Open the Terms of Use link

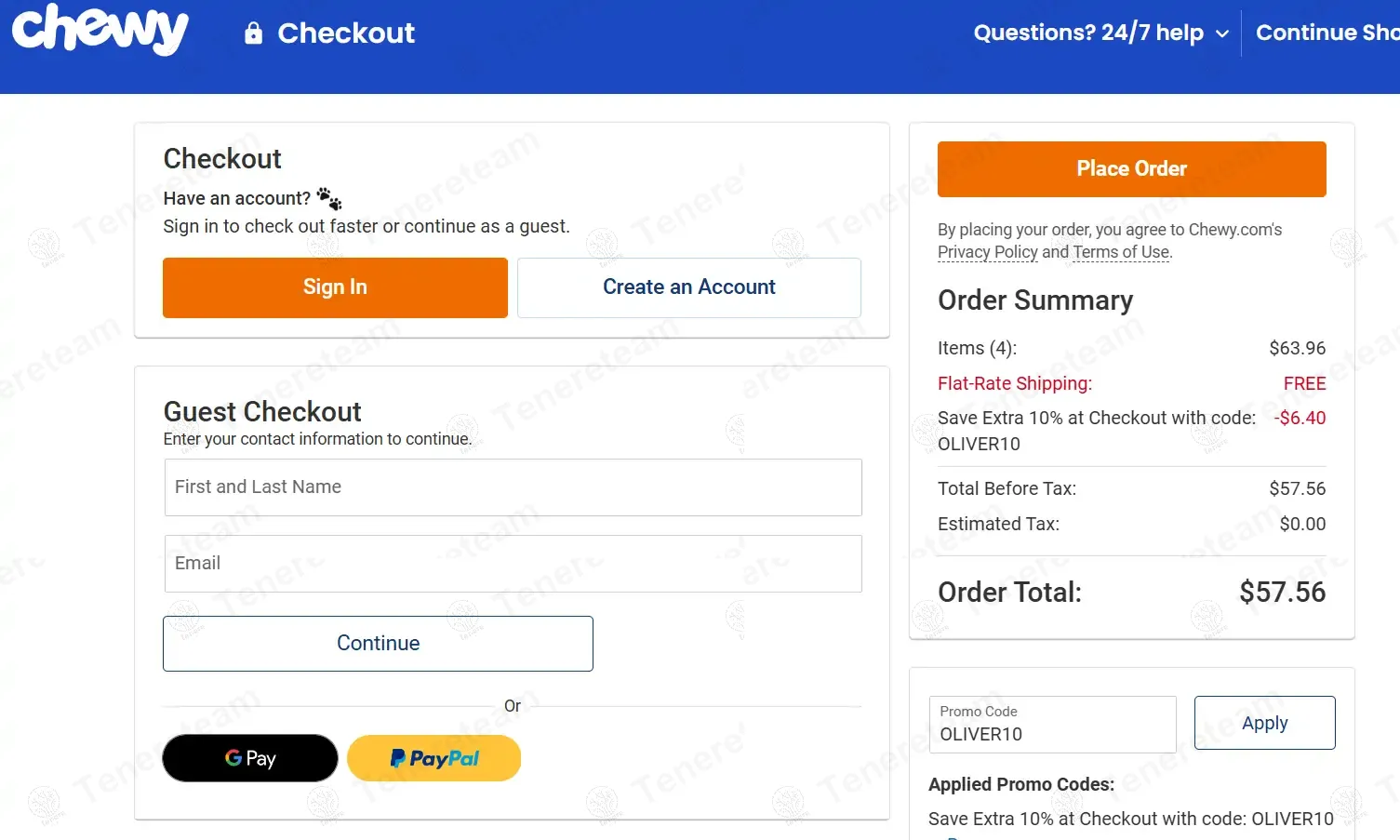(x=1121, y=252)
